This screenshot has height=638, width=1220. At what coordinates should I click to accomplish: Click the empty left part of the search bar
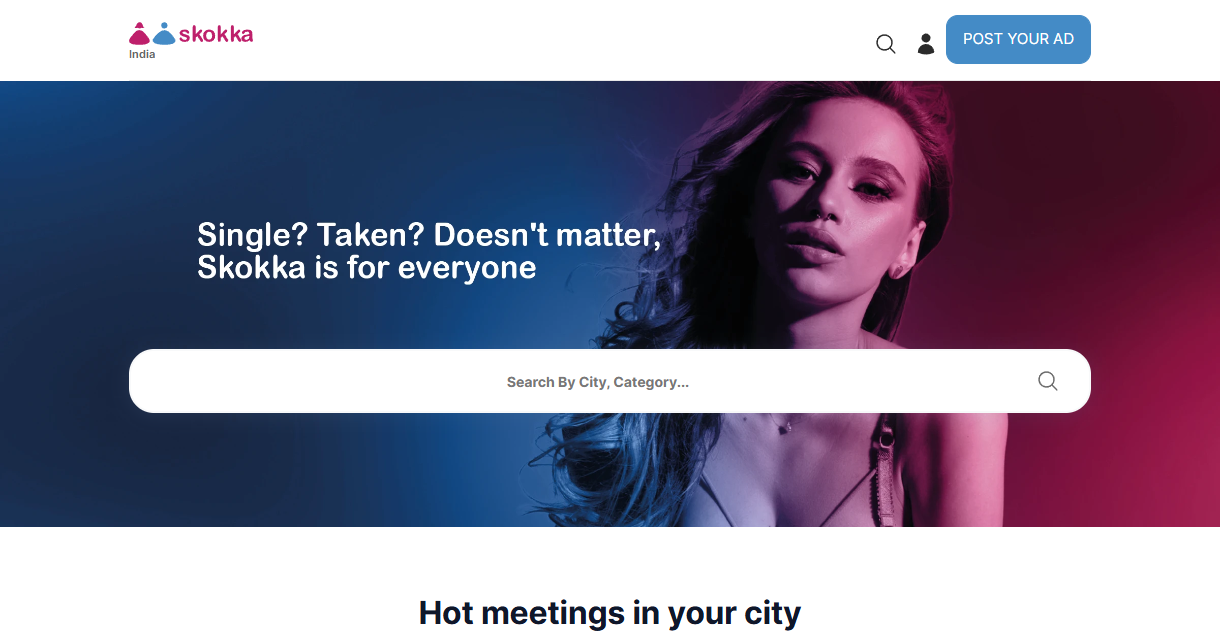300,381
